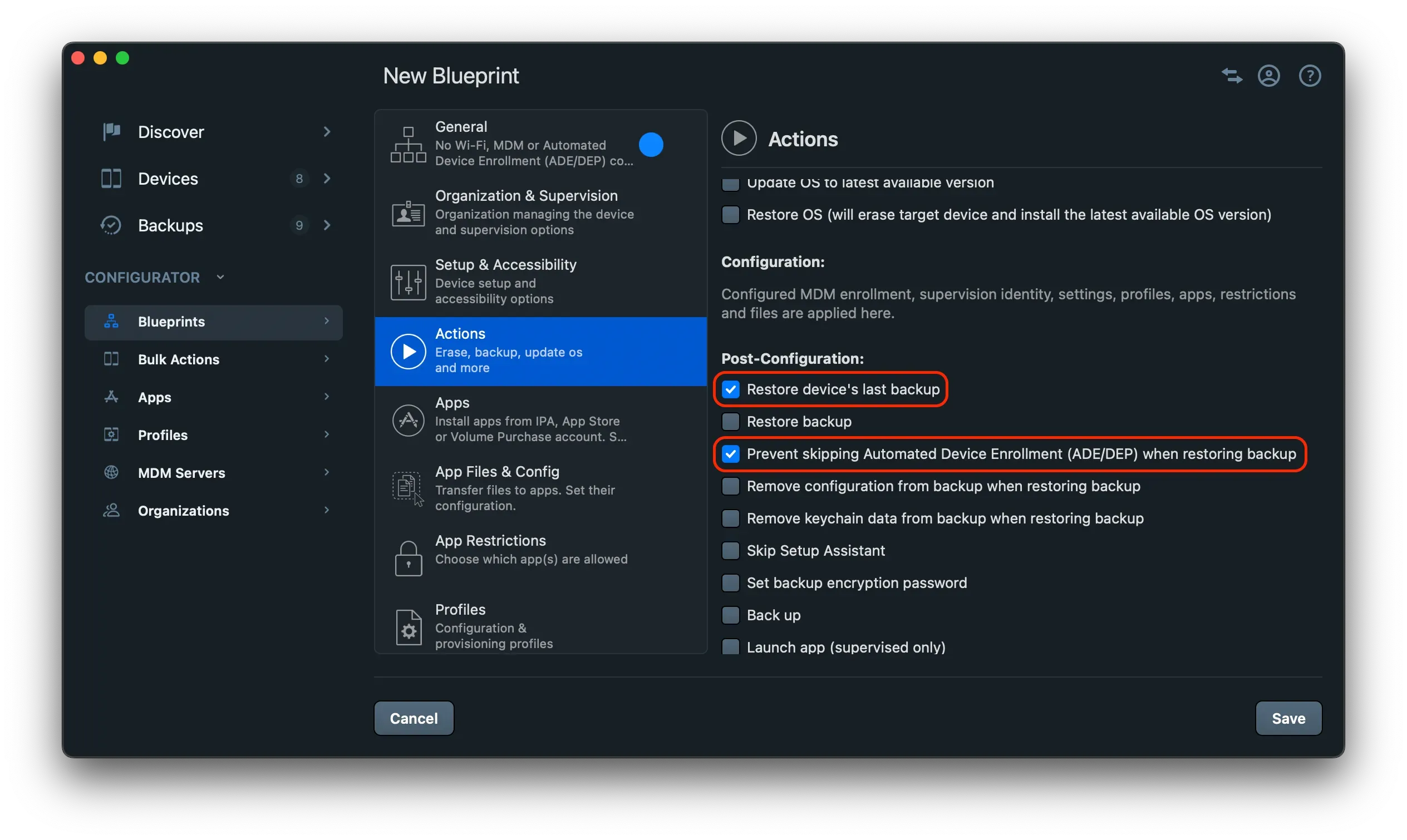
Task: Enable Skip Setup Assistant
Action: click(730, 550)
